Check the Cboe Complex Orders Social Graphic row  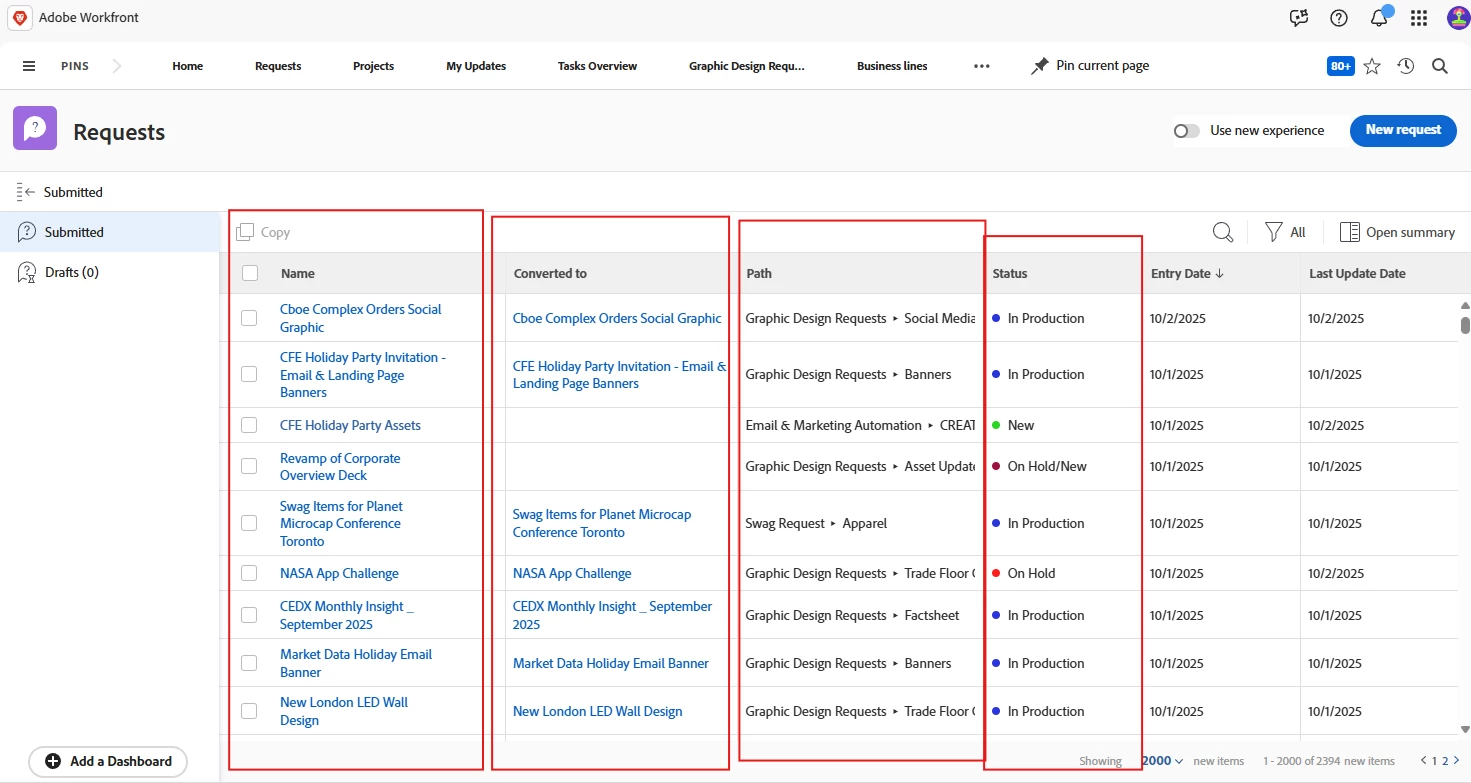(249, 318)
